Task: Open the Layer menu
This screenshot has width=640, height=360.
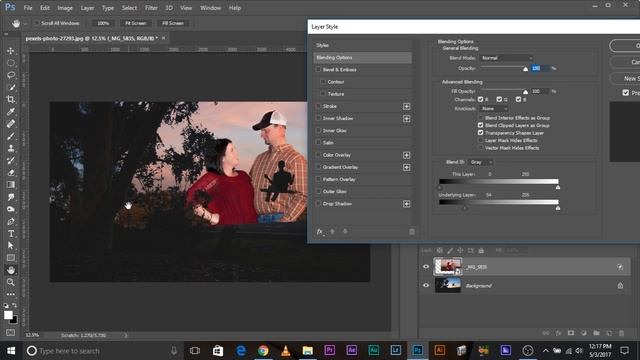Action: coord(87,8)
